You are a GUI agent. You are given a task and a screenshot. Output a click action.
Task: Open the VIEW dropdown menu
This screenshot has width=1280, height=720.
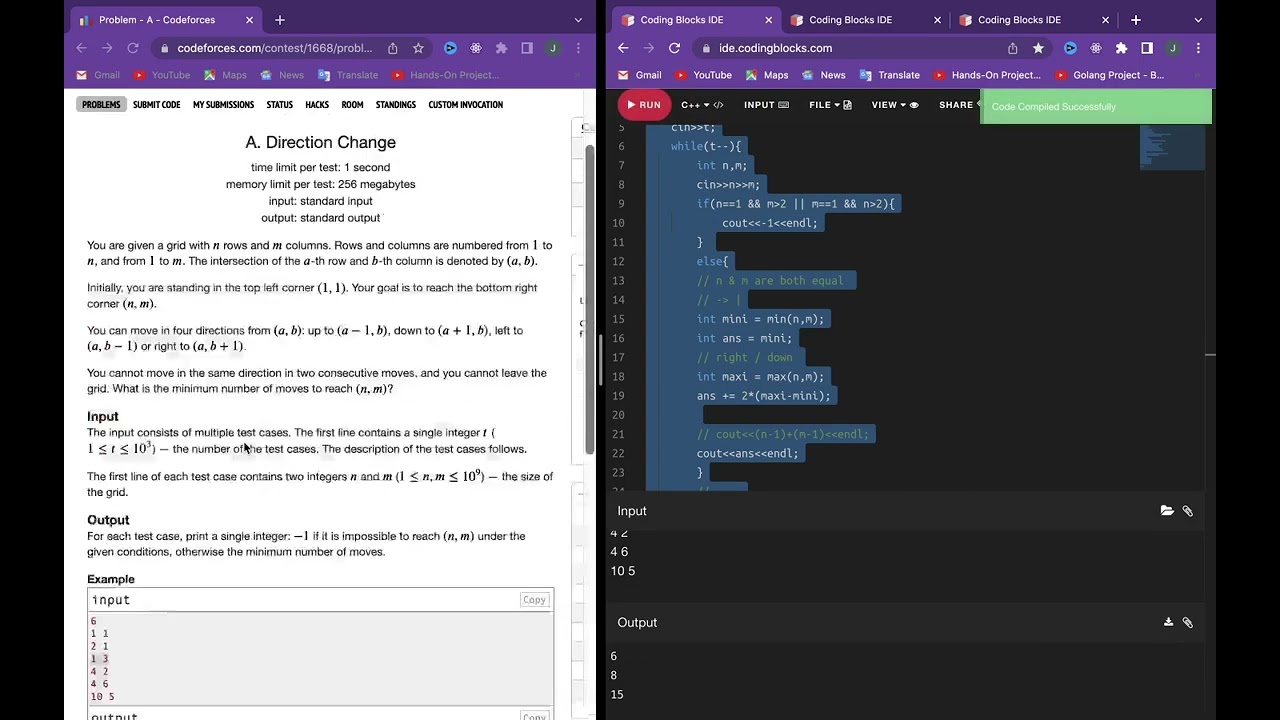pyautogui.click(x=895, y=105)
